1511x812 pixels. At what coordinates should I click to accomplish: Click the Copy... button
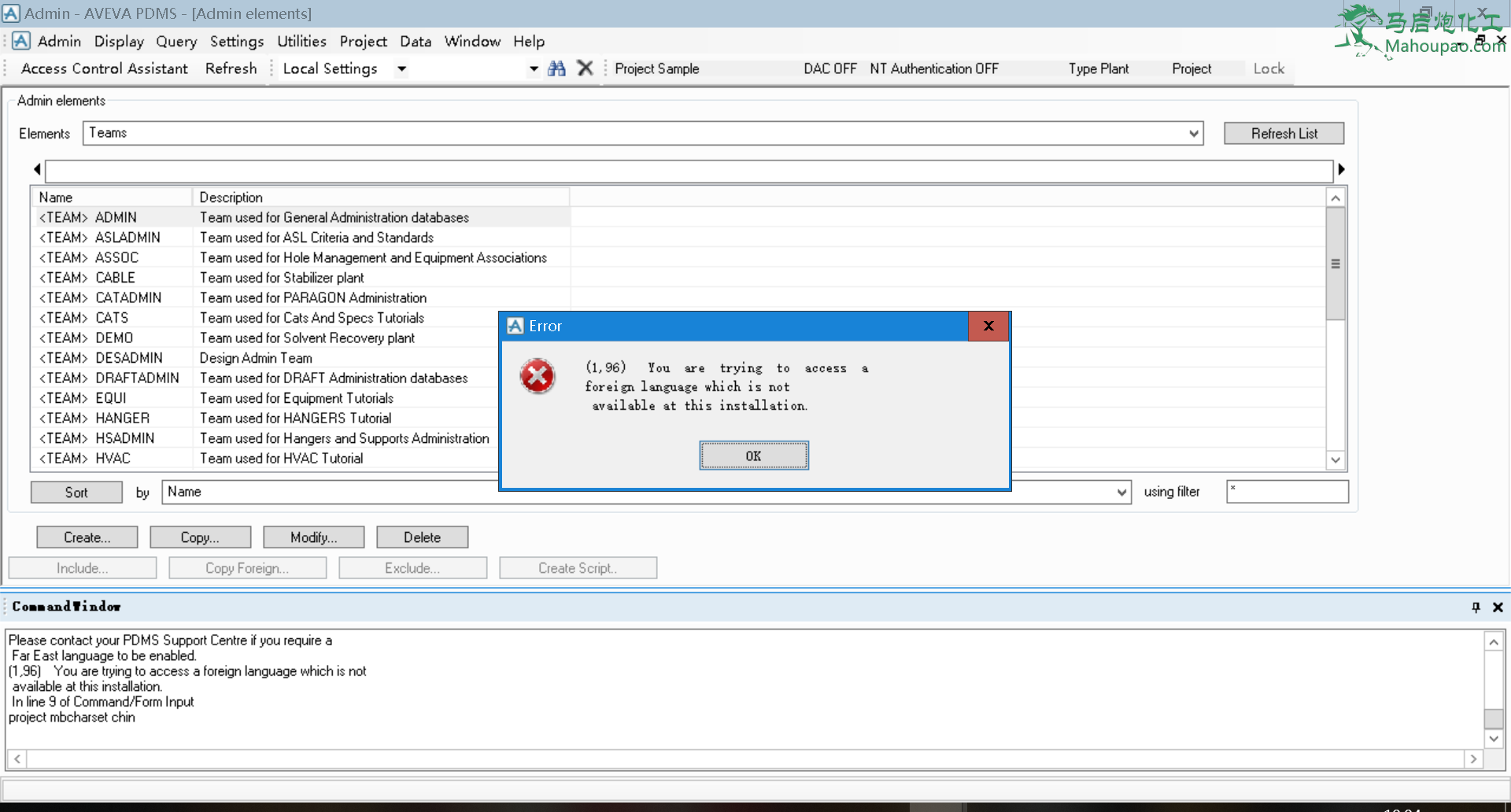coord(200,537)
